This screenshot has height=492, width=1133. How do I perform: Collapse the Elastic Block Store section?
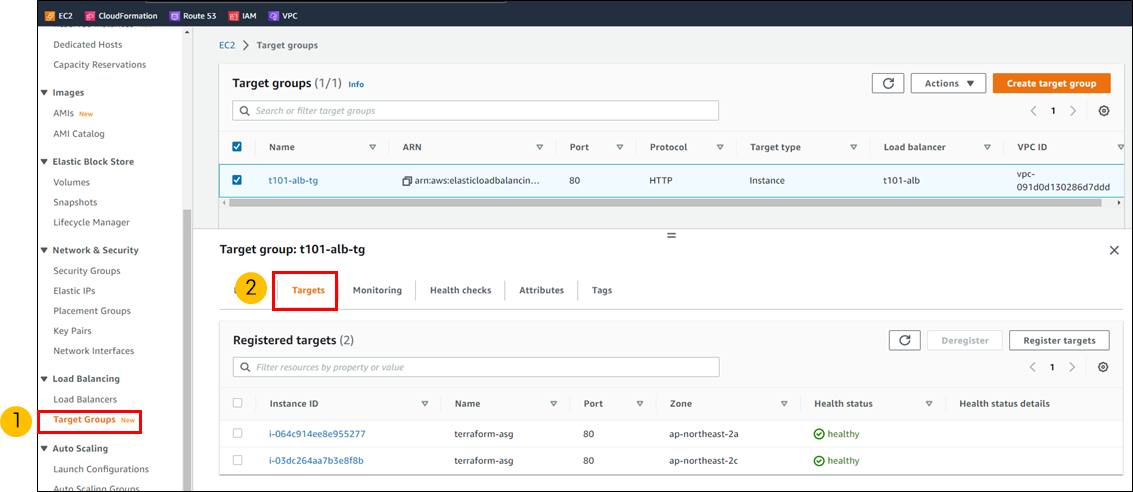pyautogui.click(x=45, y=162)
